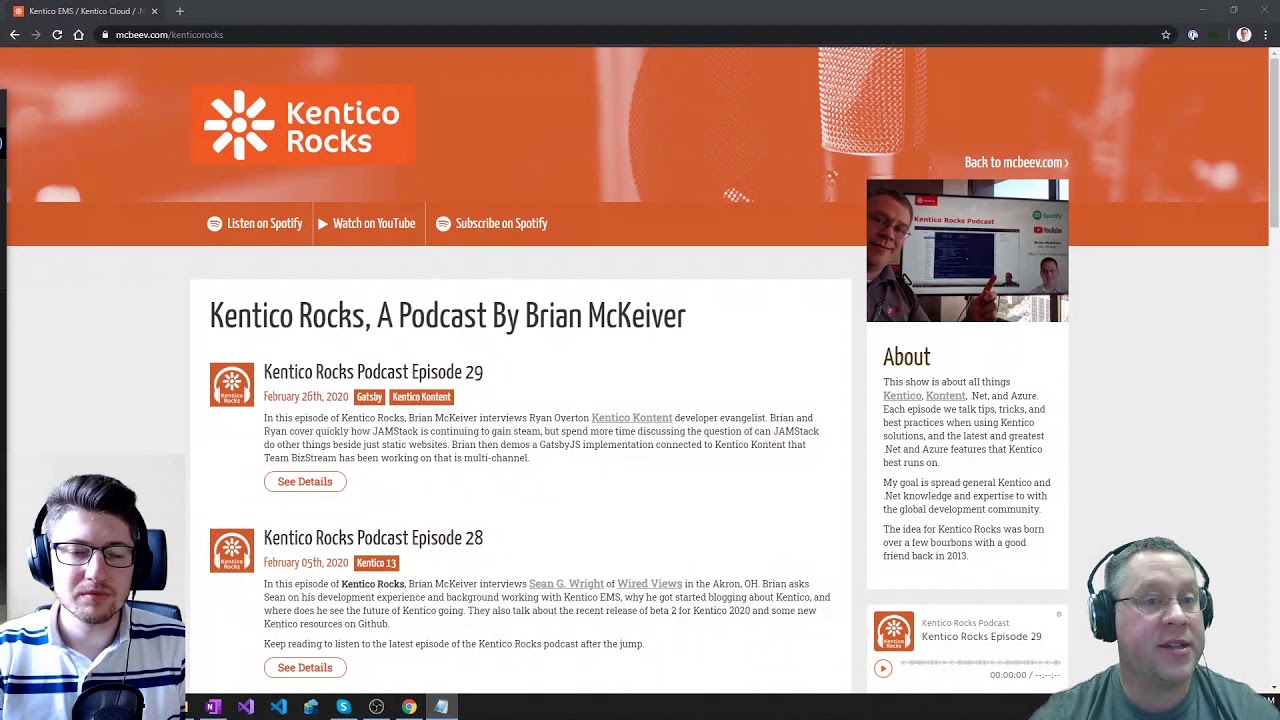Screen dimensions: 1280x720
Task: Open Watch on YouTube link
Action: (366, 224)
